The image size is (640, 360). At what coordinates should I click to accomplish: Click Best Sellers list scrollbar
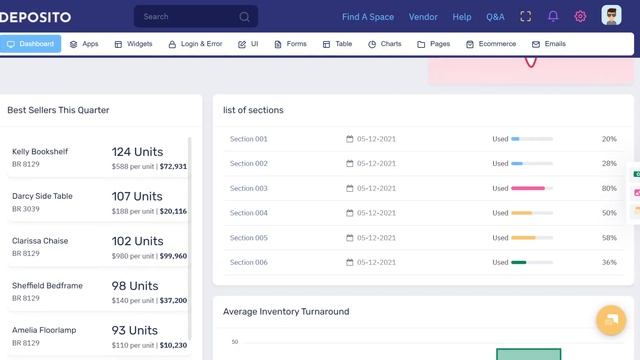point(189,239)
